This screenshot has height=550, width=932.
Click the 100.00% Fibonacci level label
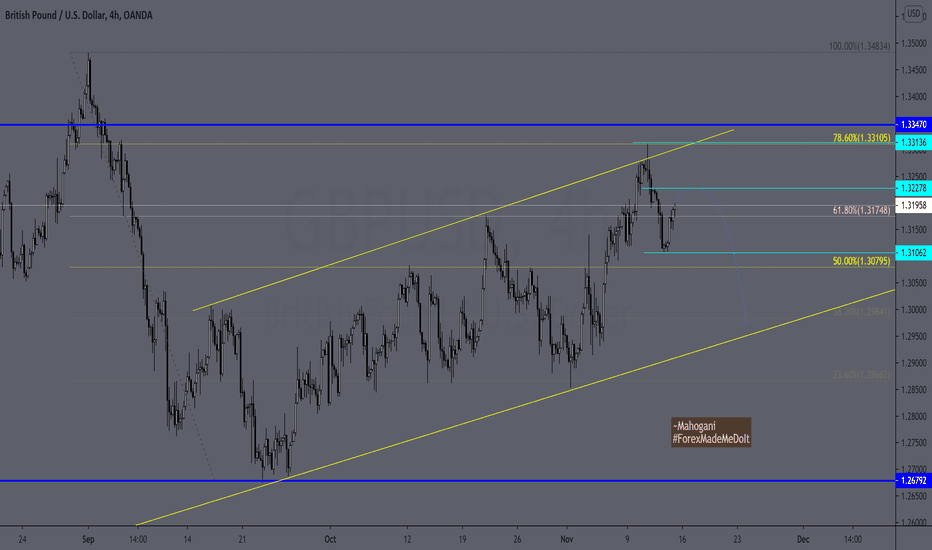pos(859,46)
